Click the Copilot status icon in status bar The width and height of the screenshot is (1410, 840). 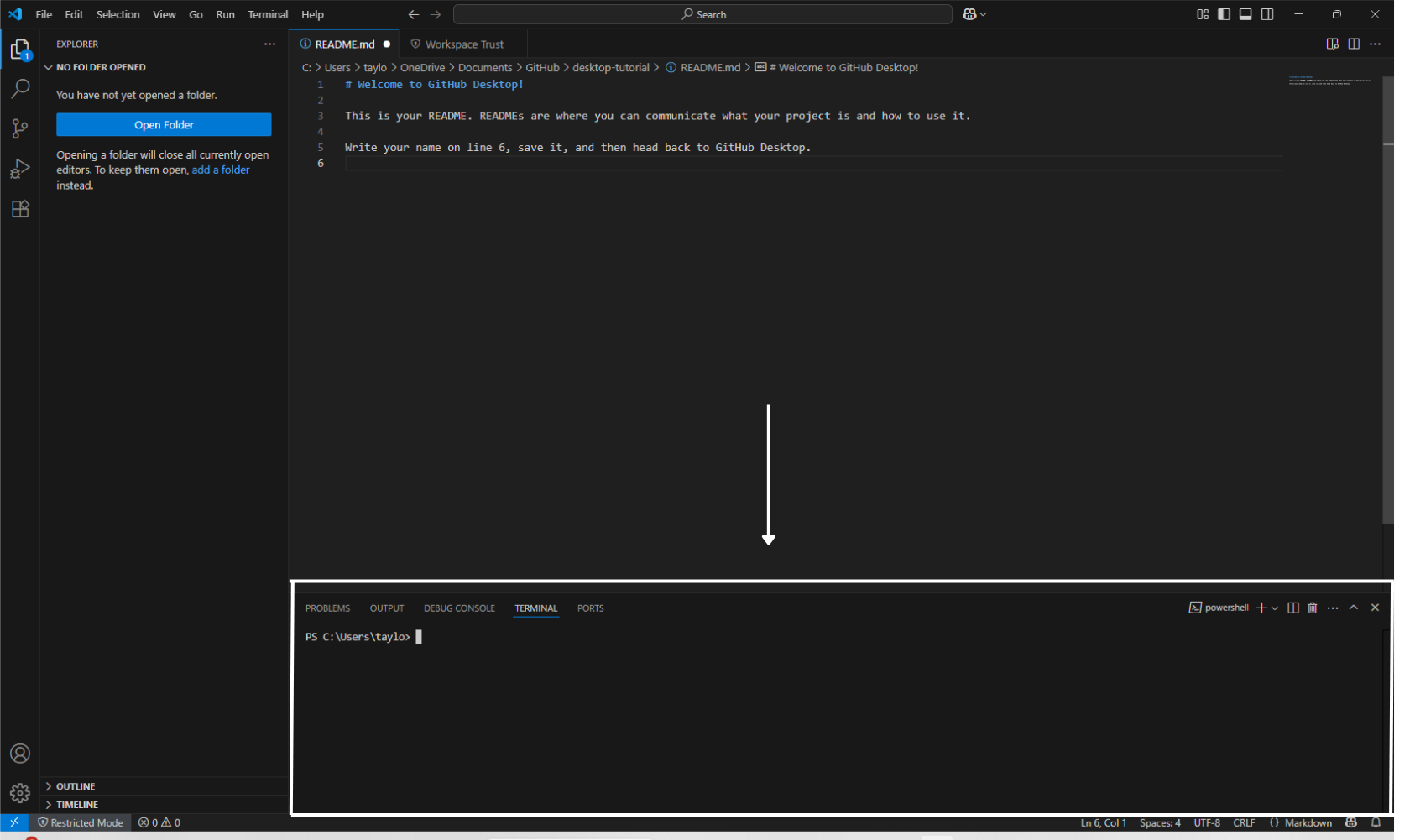1351,822
